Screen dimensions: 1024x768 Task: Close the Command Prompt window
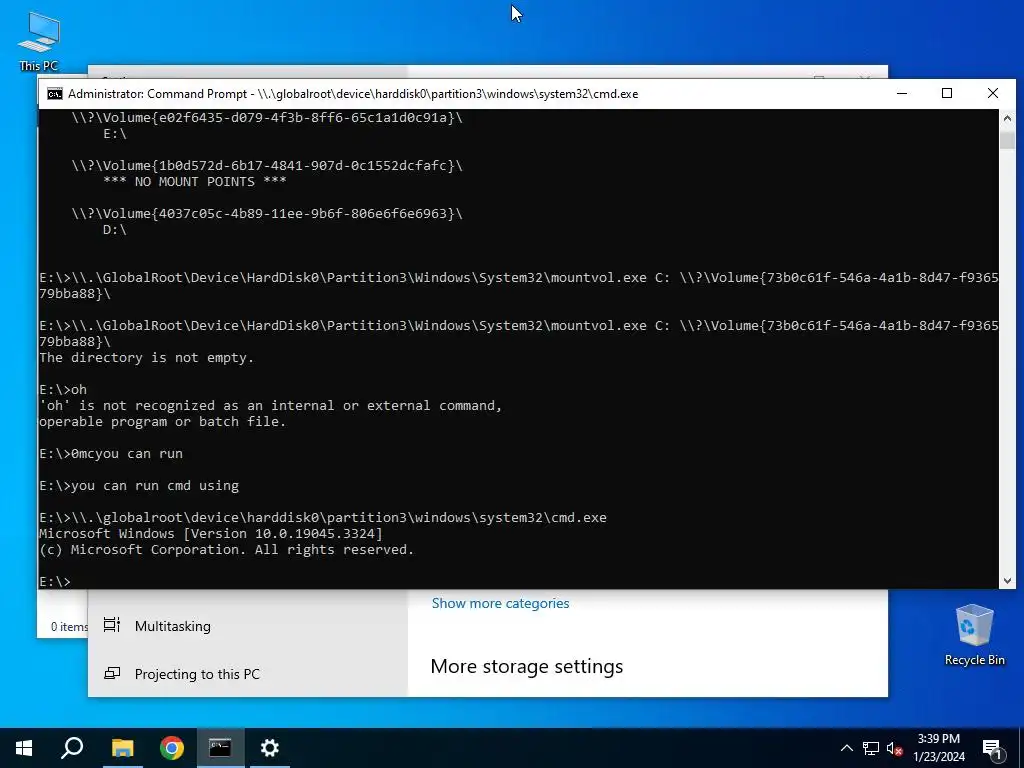(993, 93)
